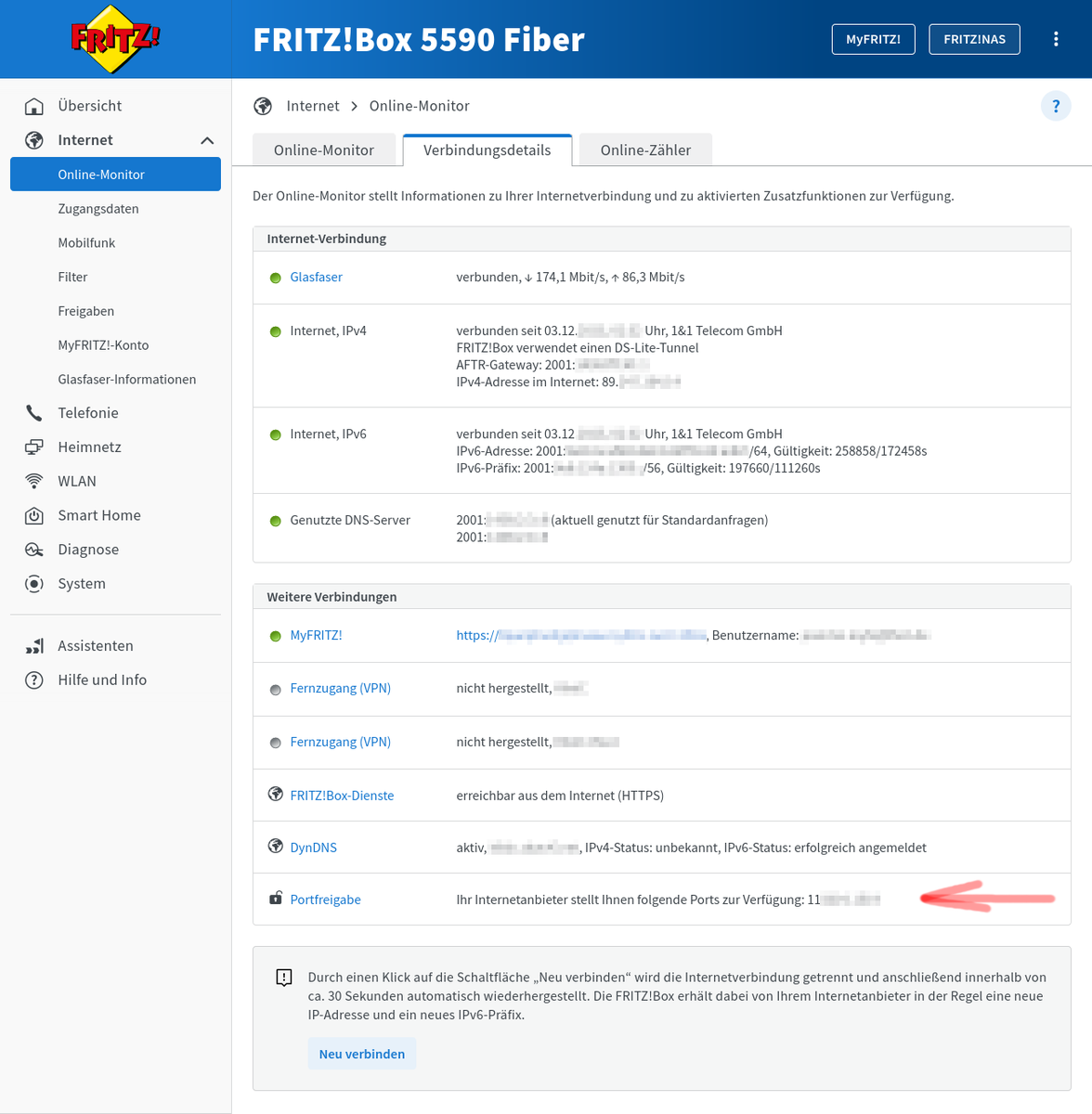Viewport: 1092px width, 1114px height.
Task: Collapse the Internet menu chevron
Action: [x=207, y=140]
